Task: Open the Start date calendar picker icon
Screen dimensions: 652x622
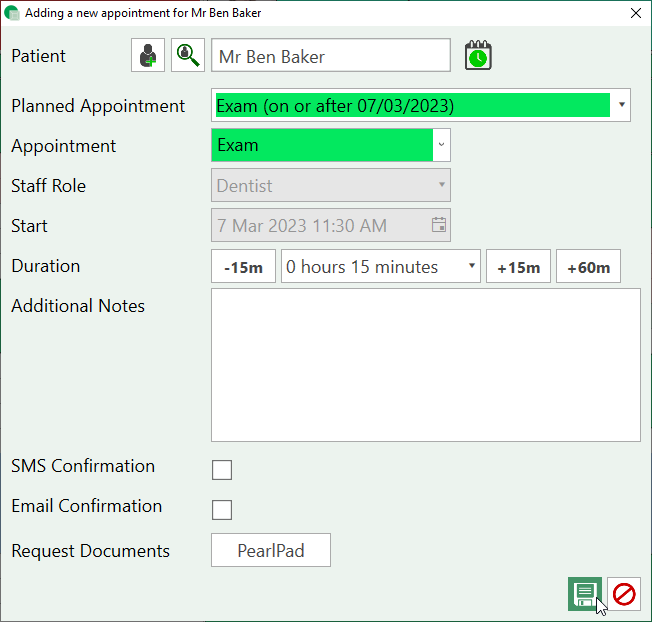Action: point(438,226)
